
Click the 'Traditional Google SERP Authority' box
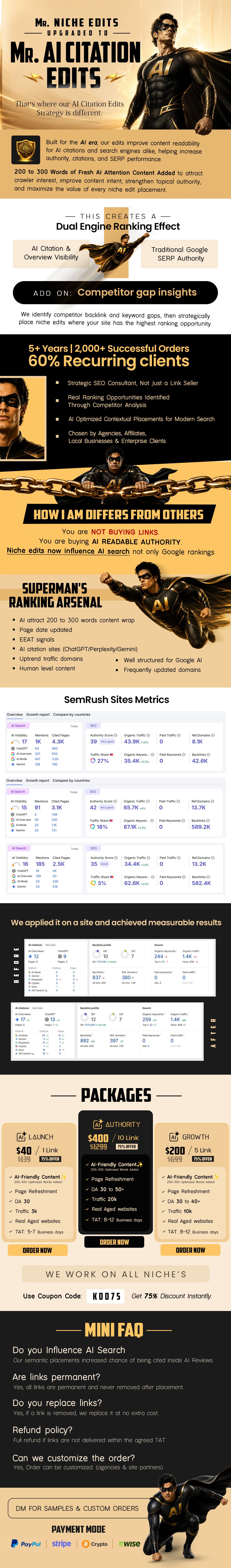pyautogui.click(x=179, y=254)
